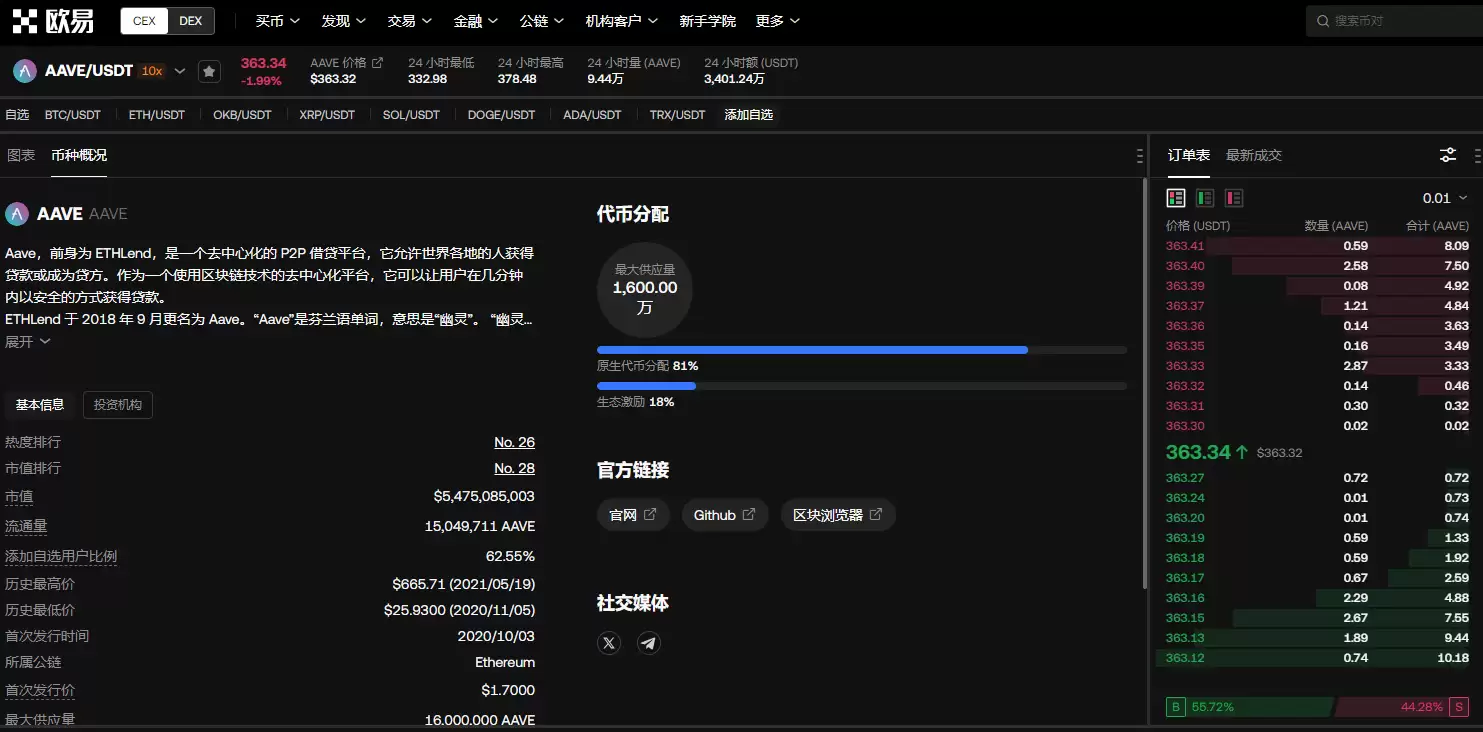
Task: Switch to the CEX toggle
Action: (x=144, y=21)
